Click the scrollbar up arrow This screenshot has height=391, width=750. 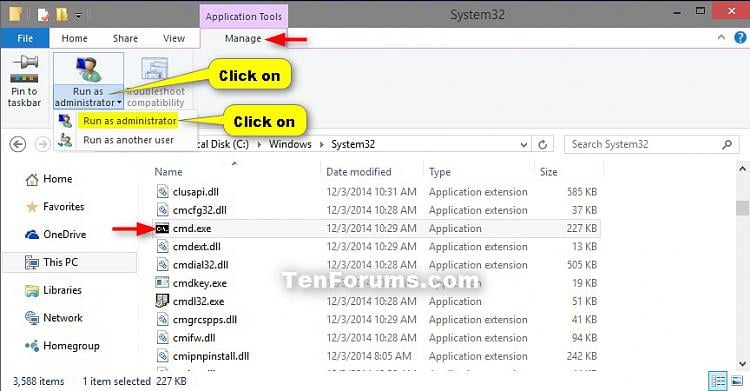pos(742,169)
